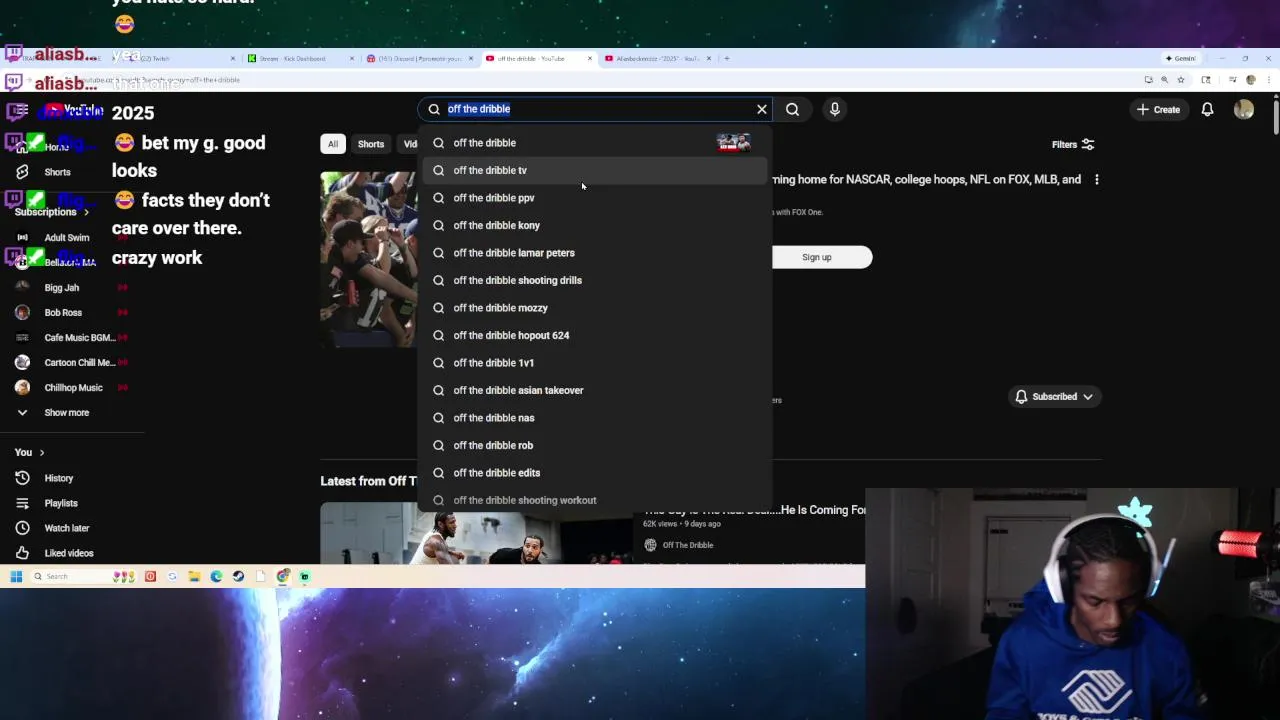Screen dimensions: 1280x720
Task: Open the Chillhop Music subscription channel
Action: pos(73,388)
